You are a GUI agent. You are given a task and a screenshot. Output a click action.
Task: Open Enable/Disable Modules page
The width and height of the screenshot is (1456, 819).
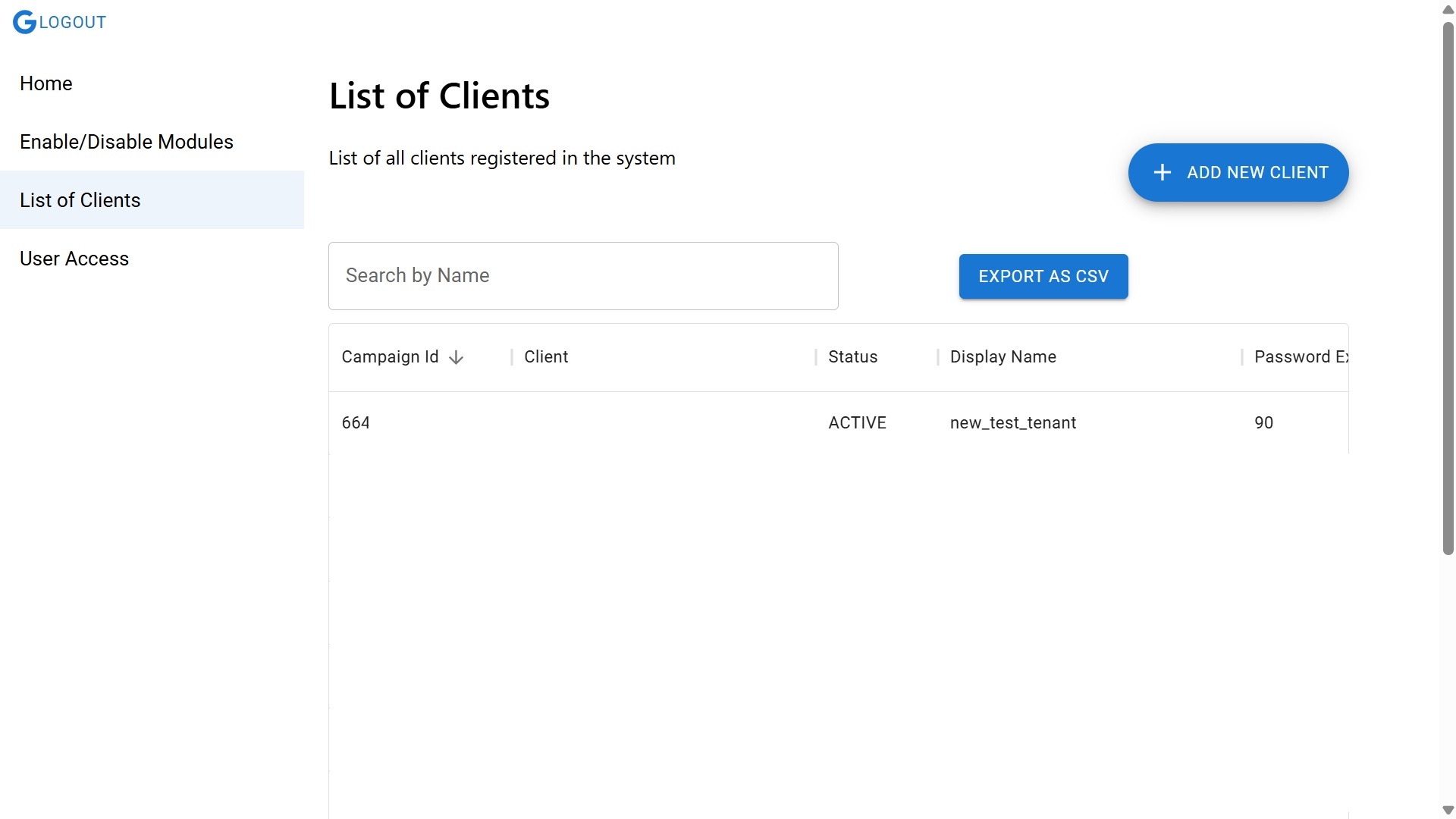click(127, 142)
